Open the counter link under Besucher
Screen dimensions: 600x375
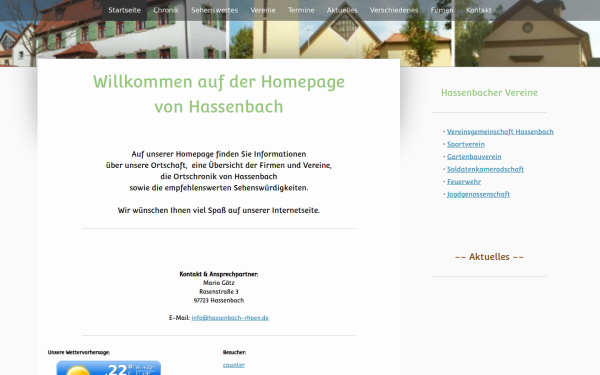[x=234, y=365]
